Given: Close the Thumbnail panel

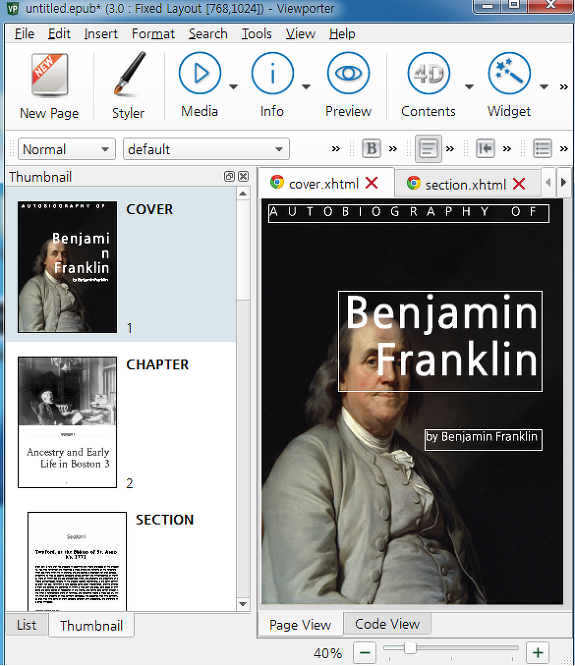Looking at the screenshot, I should tap(243, 176).
